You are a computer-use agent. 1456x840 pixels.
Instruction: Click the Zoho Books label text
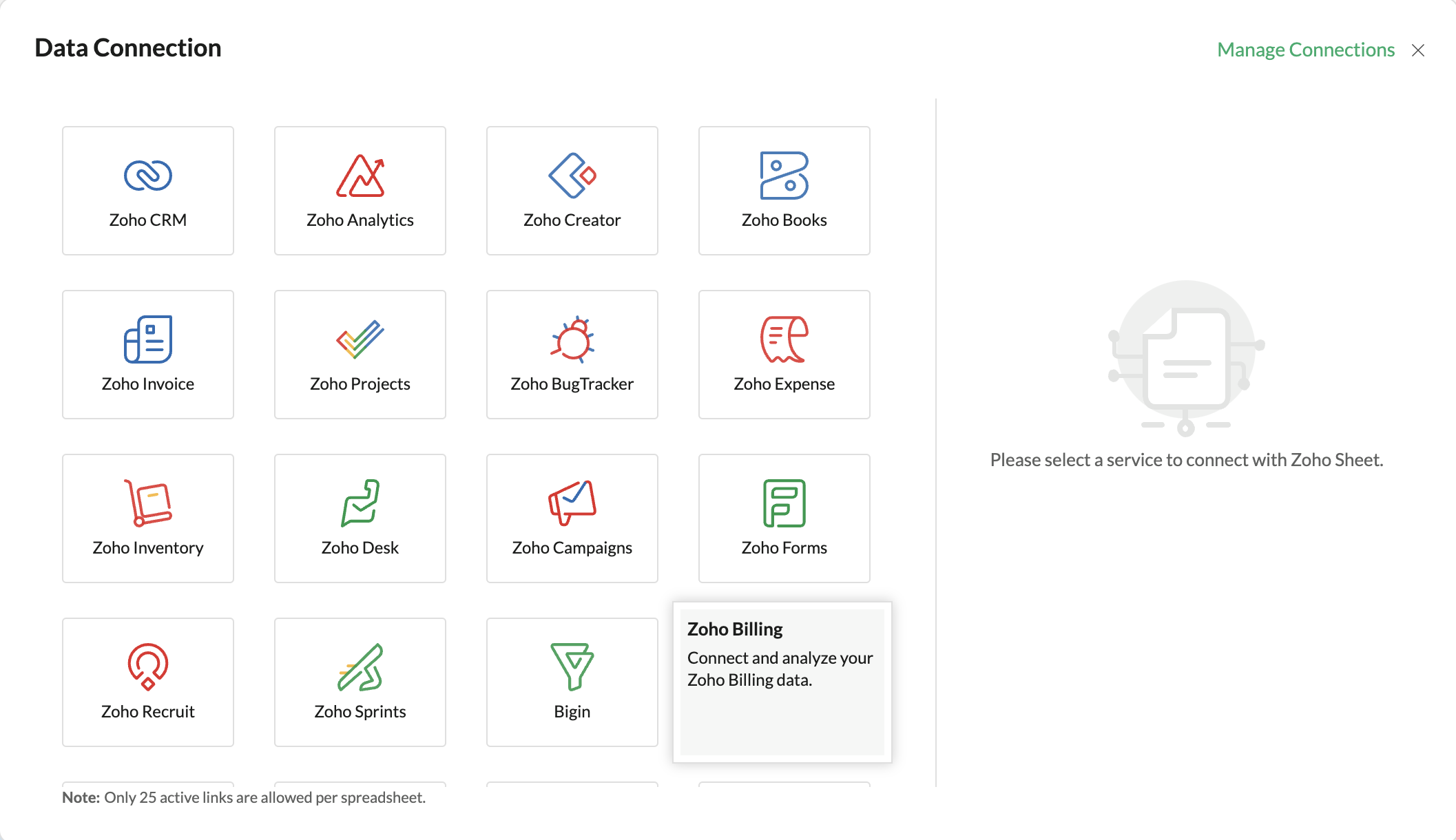(x=784, y=220)
